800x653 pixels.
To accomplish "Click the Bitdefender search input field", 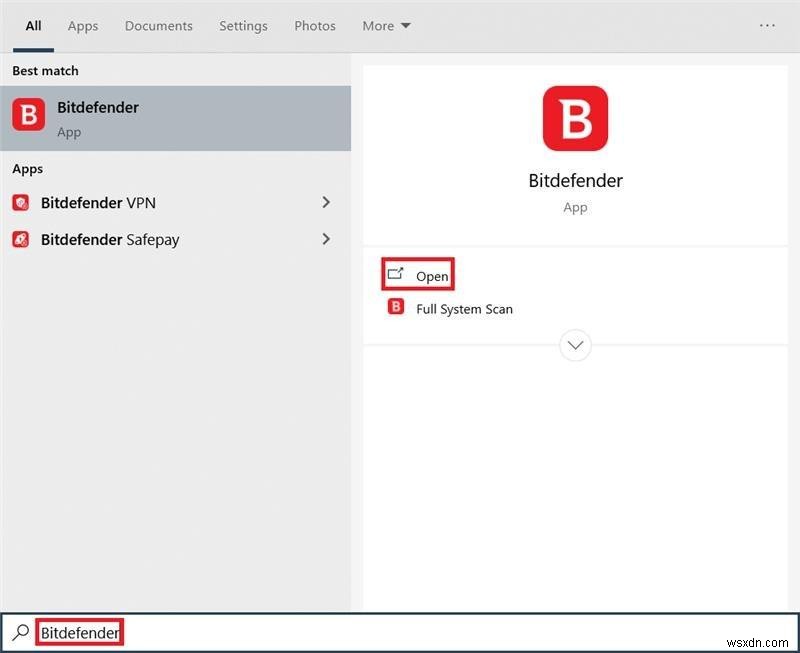I will (x=80, y=632).
